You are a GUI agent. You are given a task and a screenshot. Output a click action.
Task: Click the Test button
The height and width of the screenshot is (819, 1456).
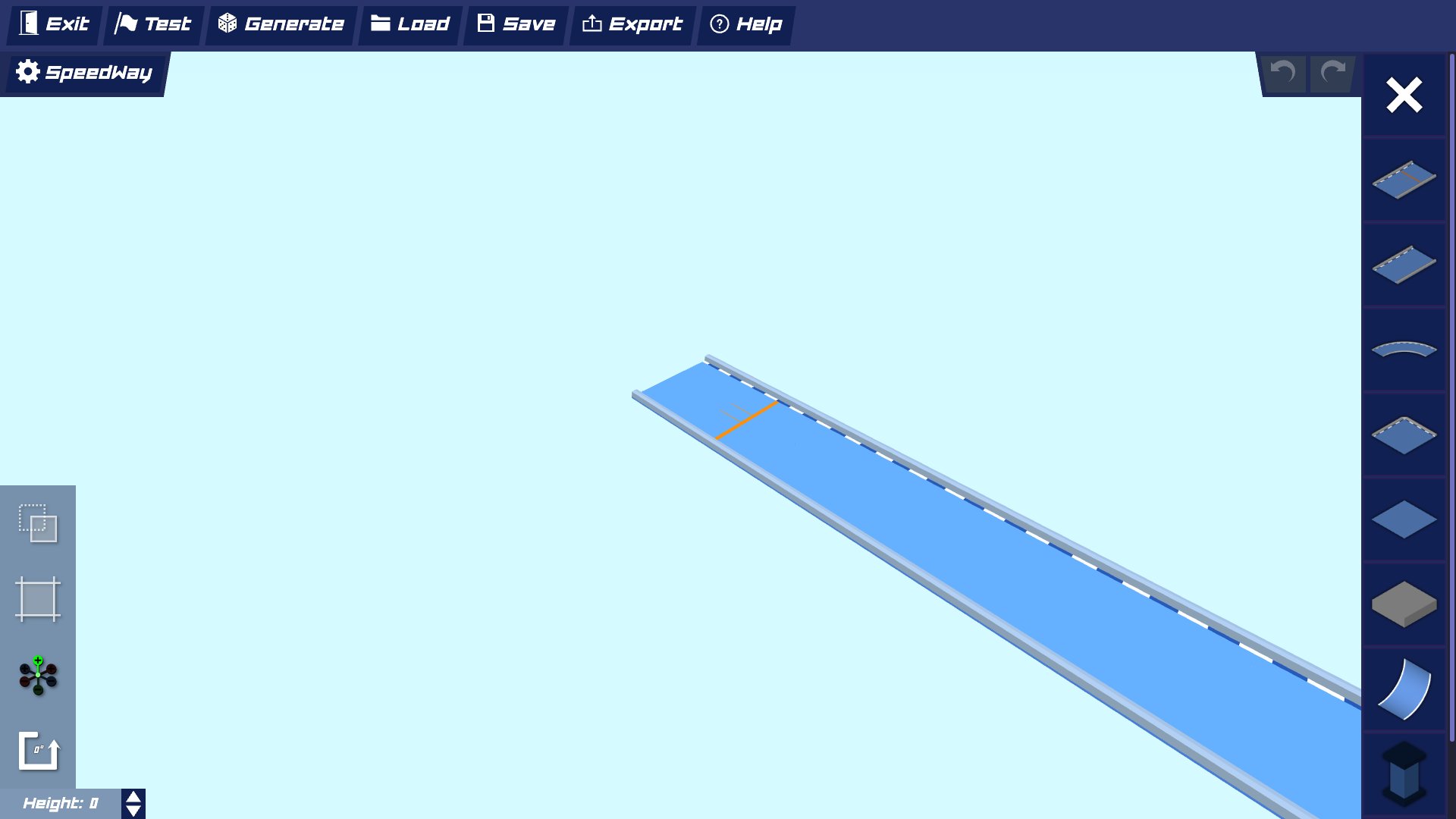tap(153, 24)
